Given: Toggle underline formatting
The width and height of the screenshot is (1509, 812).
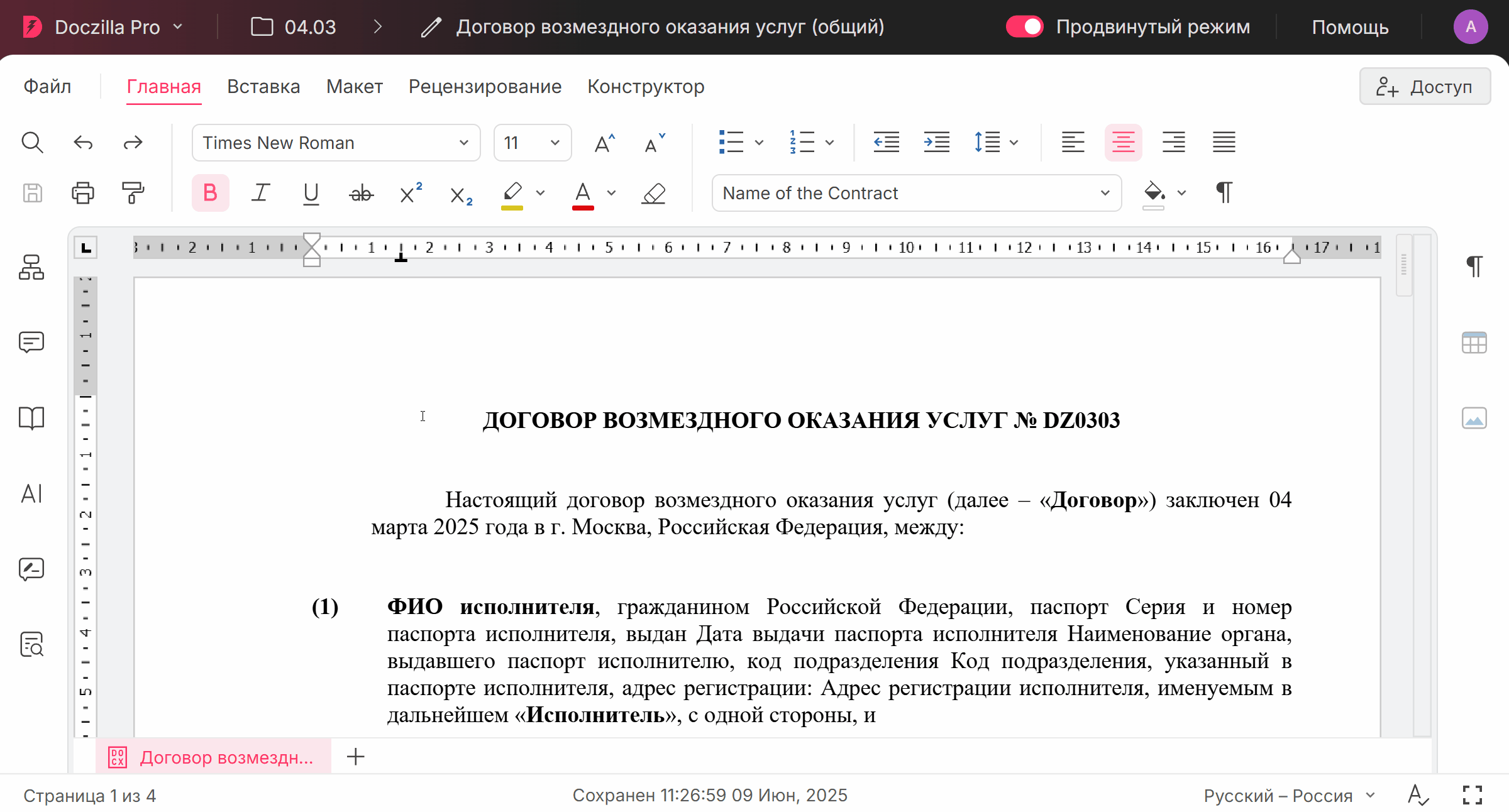Looking at the screenshot, I should pos(311,194).
